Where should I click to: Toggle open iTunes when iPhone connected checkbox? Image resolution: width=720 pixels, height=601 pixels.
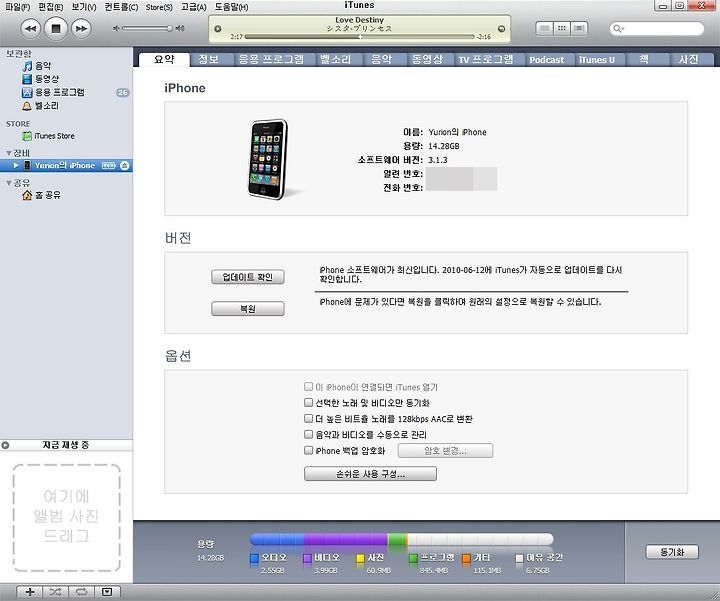pyautogui.click(x=309, y=387)
